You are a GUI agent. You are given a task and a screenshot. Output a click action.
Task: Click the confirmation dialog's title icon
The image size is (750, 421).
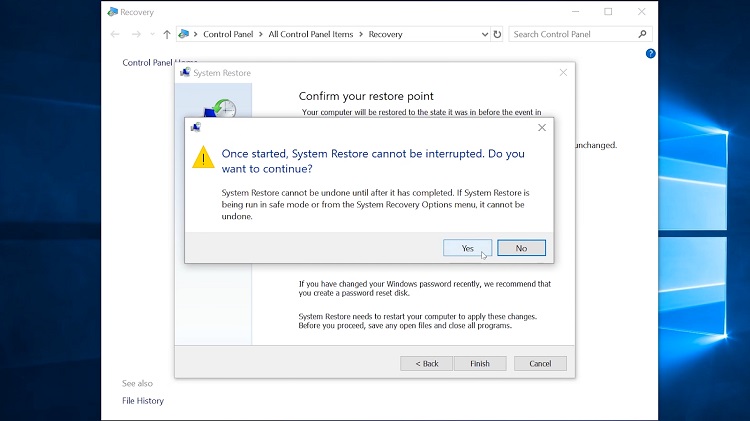click(196, 127)
